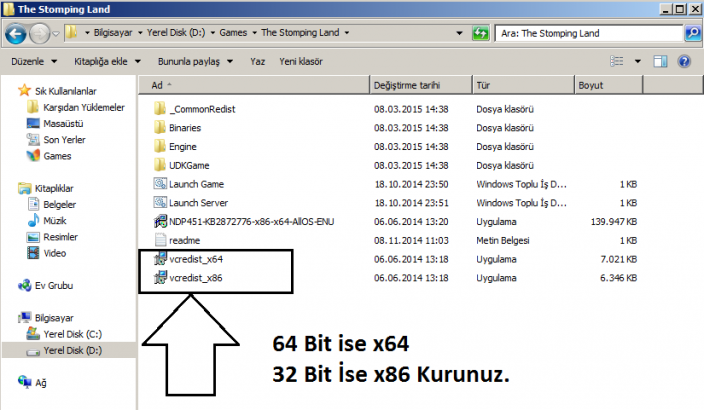
Task: Open Help with the question mark icon
Action: (684, 62)
